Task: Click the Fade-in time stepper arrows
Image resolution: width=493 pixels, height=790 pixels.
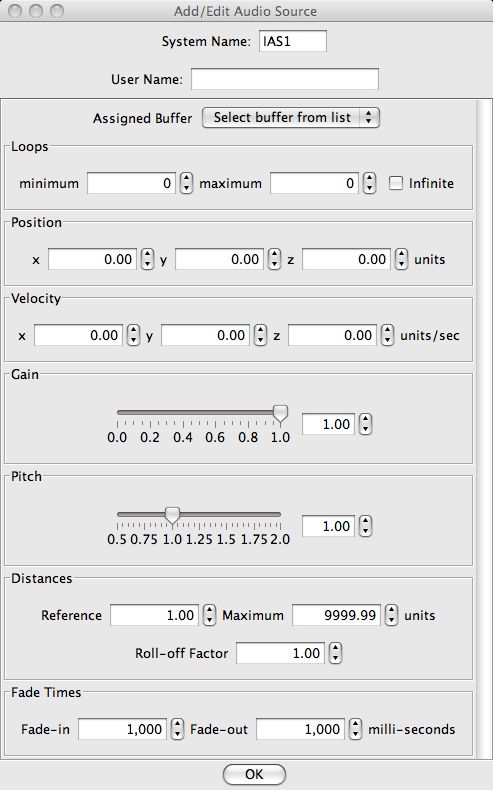Action: pyautogui.click(x=177, y=729)
